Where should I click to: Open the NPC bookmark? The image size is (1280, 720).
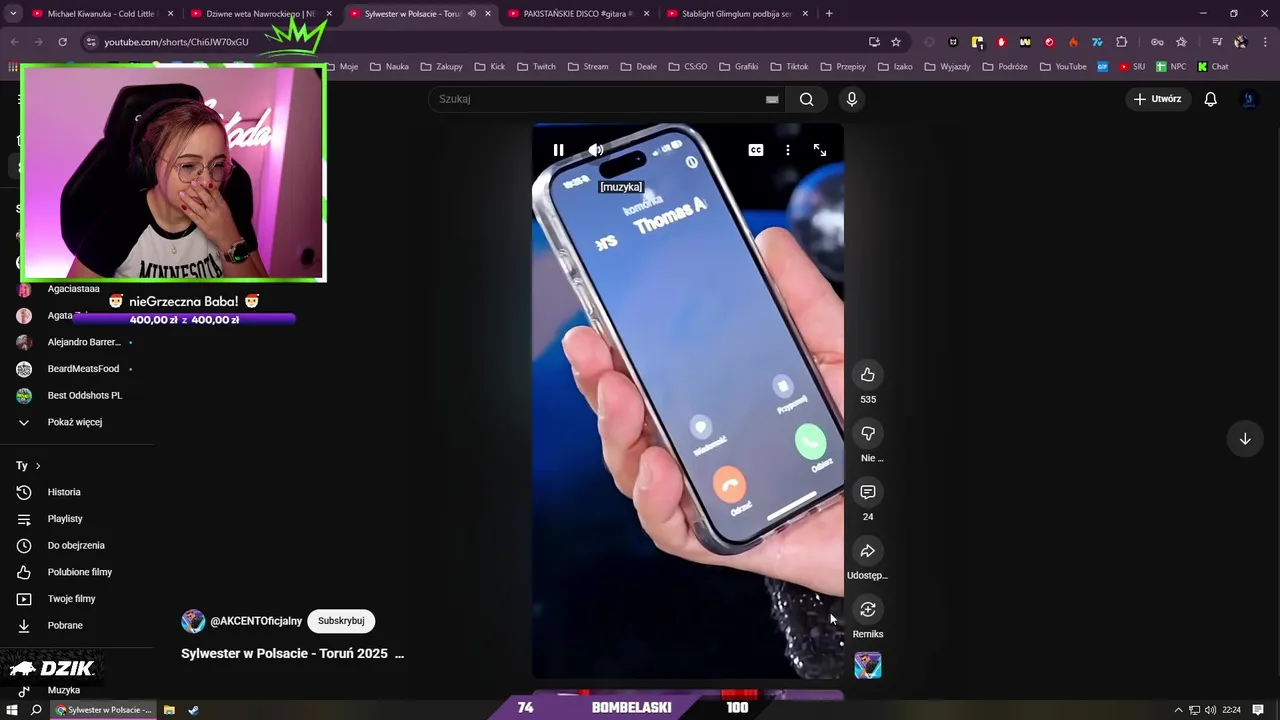(1171, 67)
